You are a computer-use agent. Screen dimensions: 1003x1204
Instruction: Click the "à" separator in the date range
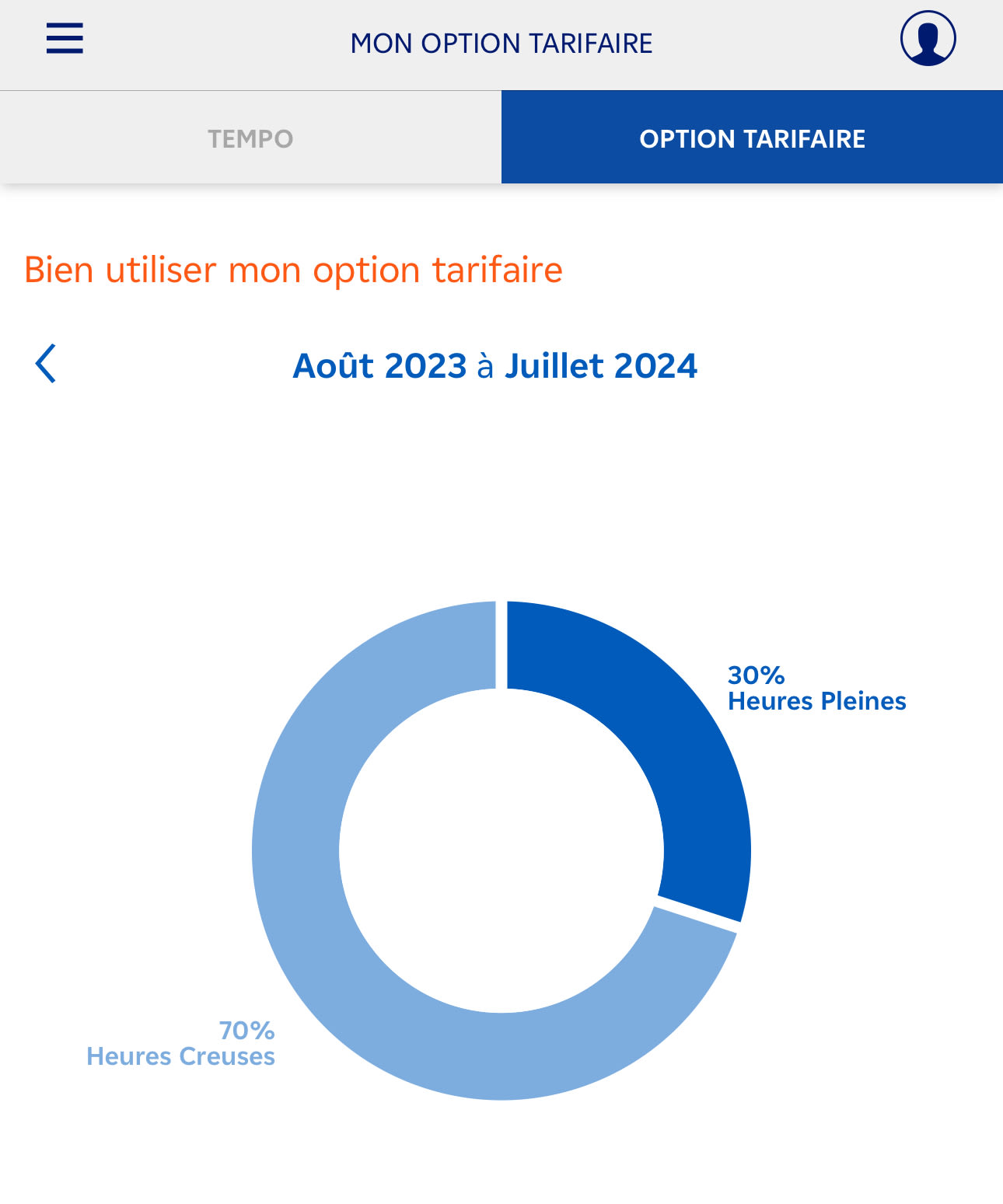pos(485,366)
